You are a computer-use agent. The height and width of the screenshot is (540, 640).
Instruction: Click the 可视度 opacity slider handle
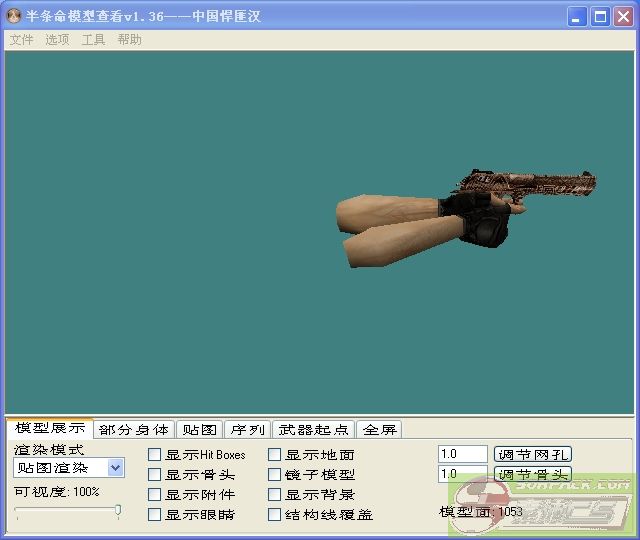118,511
